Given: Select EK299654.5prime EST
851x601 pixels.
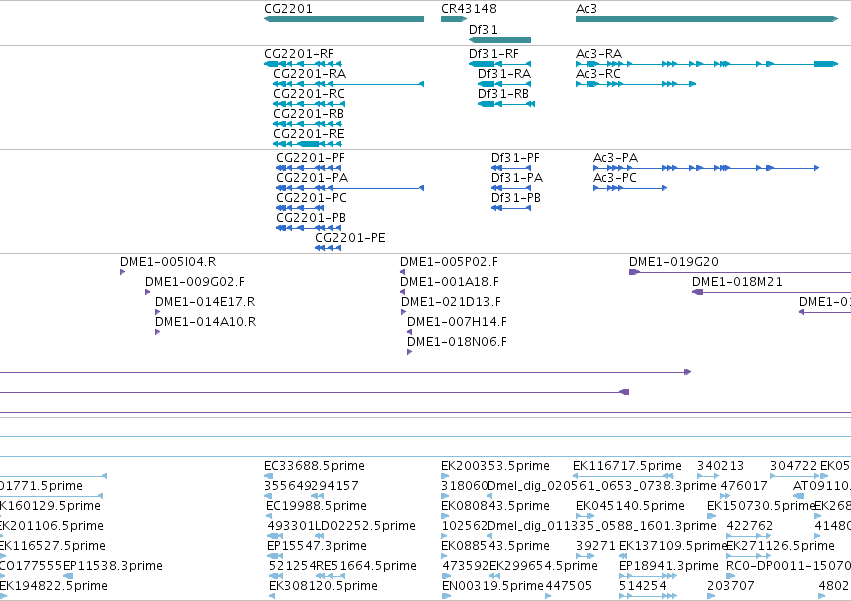Looking at the screenshot, I should click(494, 576).
